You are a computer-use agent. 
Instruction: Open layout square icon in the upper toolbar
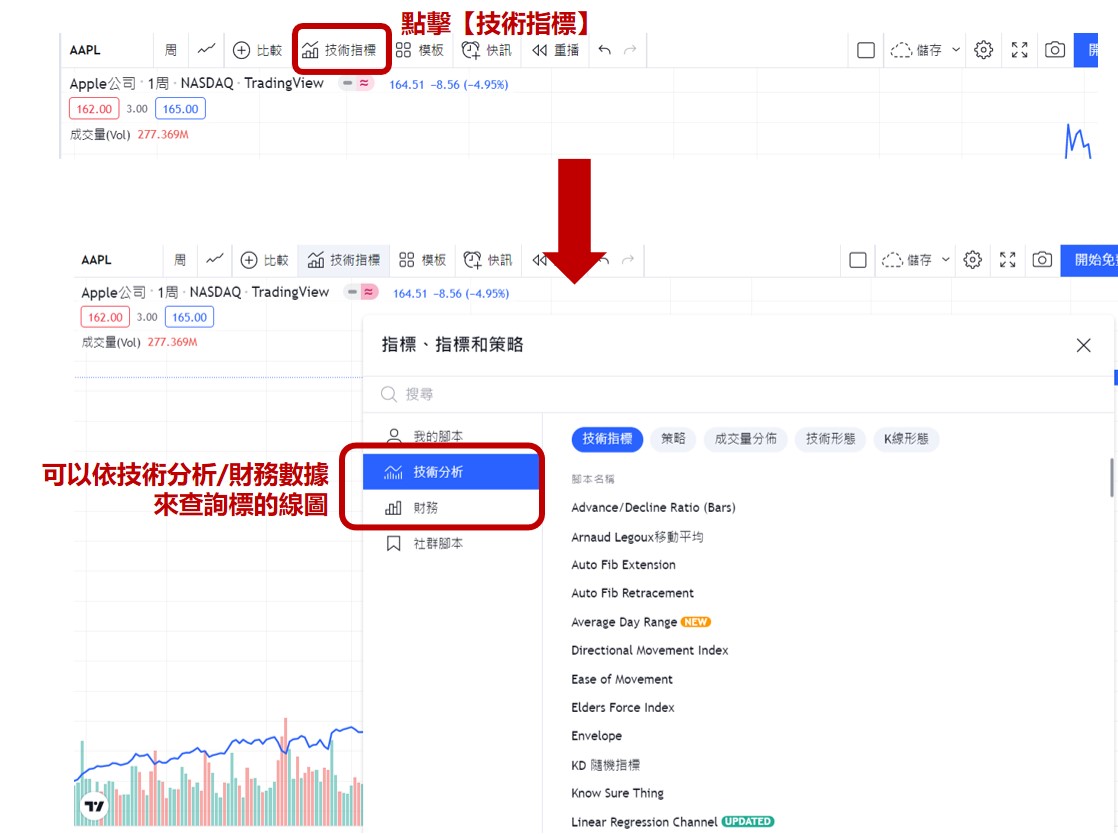point(866,50)
